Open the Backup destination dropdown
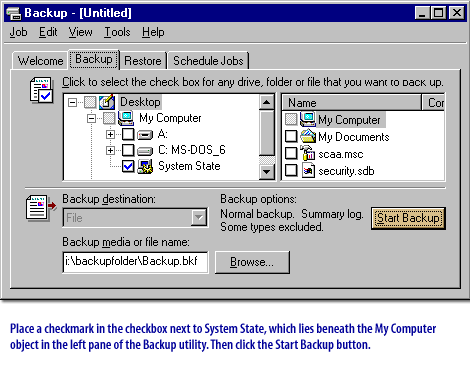The width and height of the screenshot is (470, 385). tap(199, 218)
